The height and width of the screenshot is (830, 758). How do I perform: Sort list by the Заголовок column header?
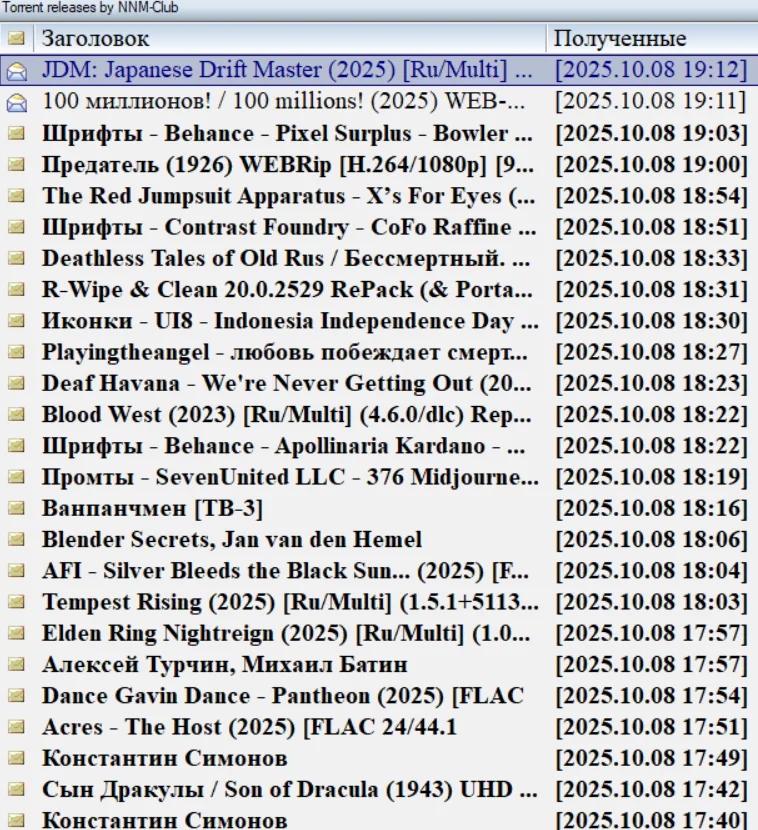click(x=290, y=38)
